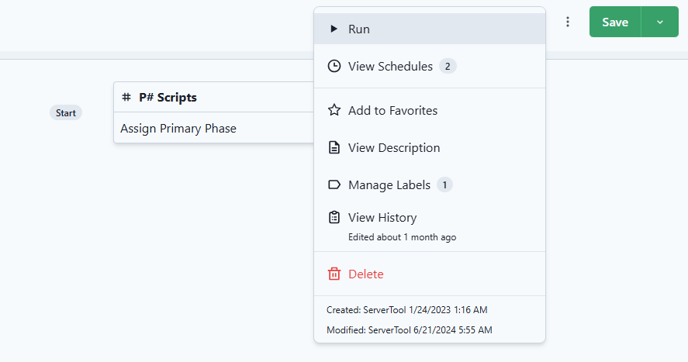This screenshot has width=688, height=362.
Task: Click the clipboard icon beside View History
Action: click(x=334, y=217)
